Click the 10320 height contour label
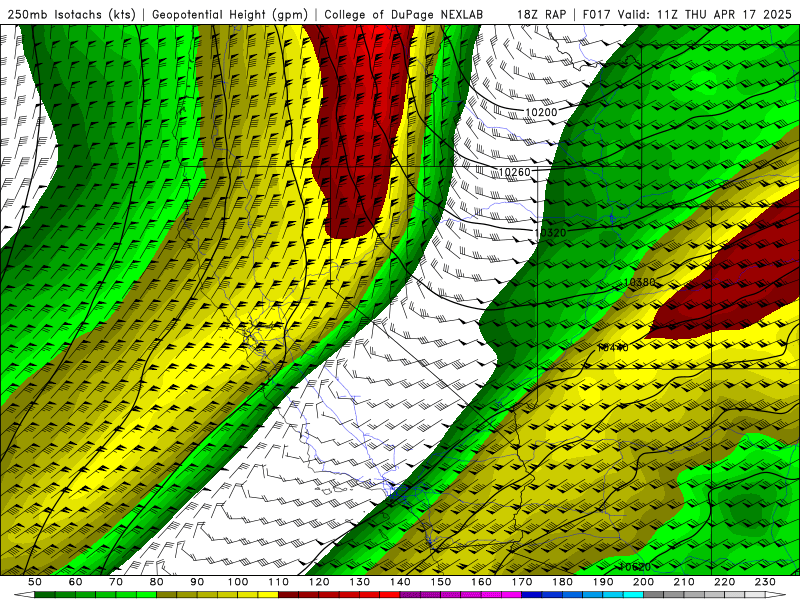This screenshot has height=600, width=800. (x=550, y=233)
